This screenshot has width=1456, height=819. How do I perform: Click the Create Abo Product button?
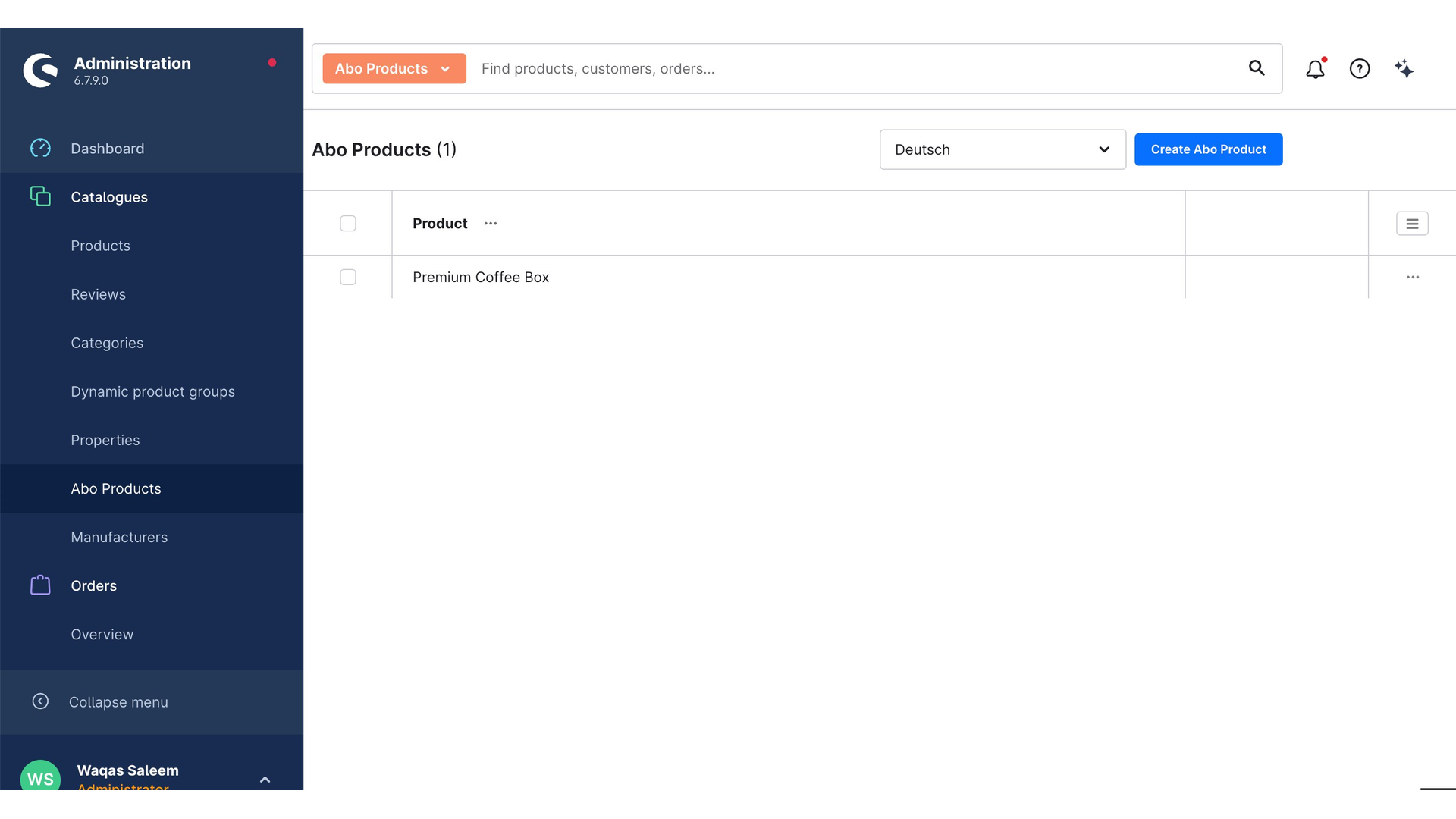[1208, 149]
